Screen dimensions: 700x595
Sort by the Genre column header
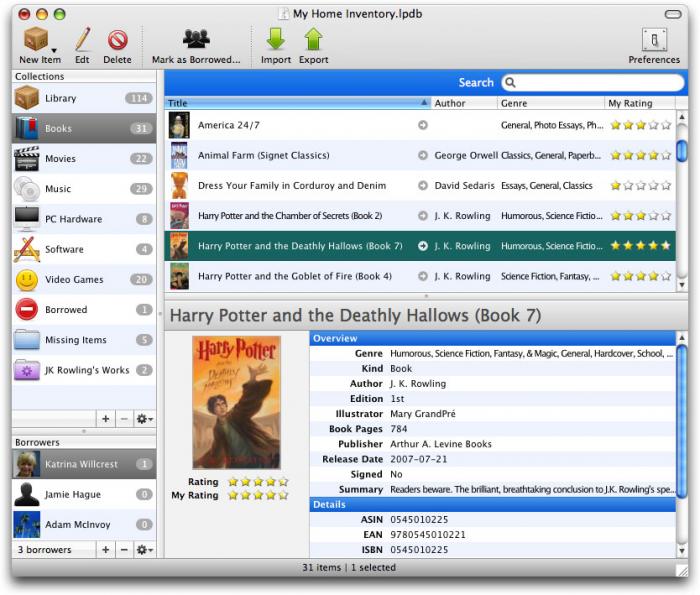tap(550, 103)
